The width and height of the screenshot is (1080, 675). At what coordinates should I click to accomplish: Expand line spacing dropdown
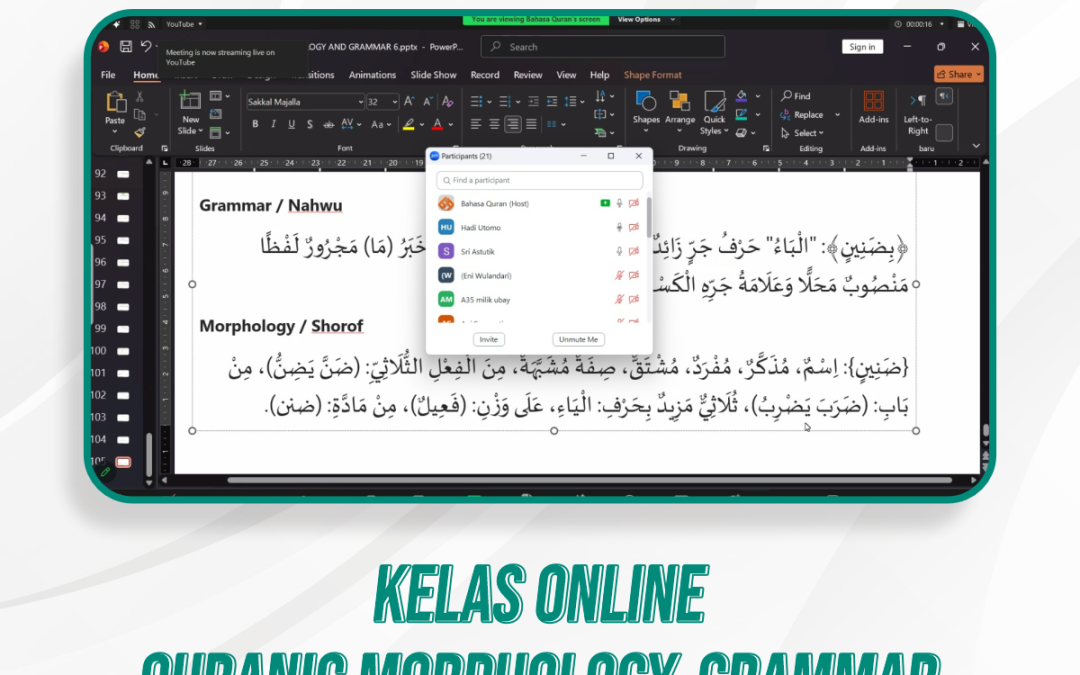(582, 102)
